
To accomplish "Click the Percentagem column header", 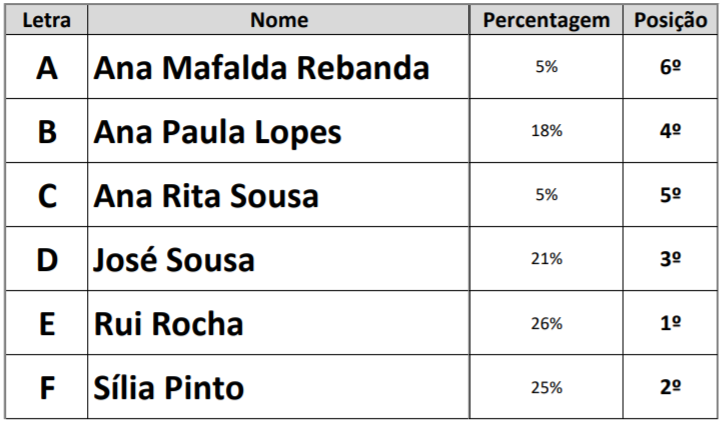I will coord(546,20).
